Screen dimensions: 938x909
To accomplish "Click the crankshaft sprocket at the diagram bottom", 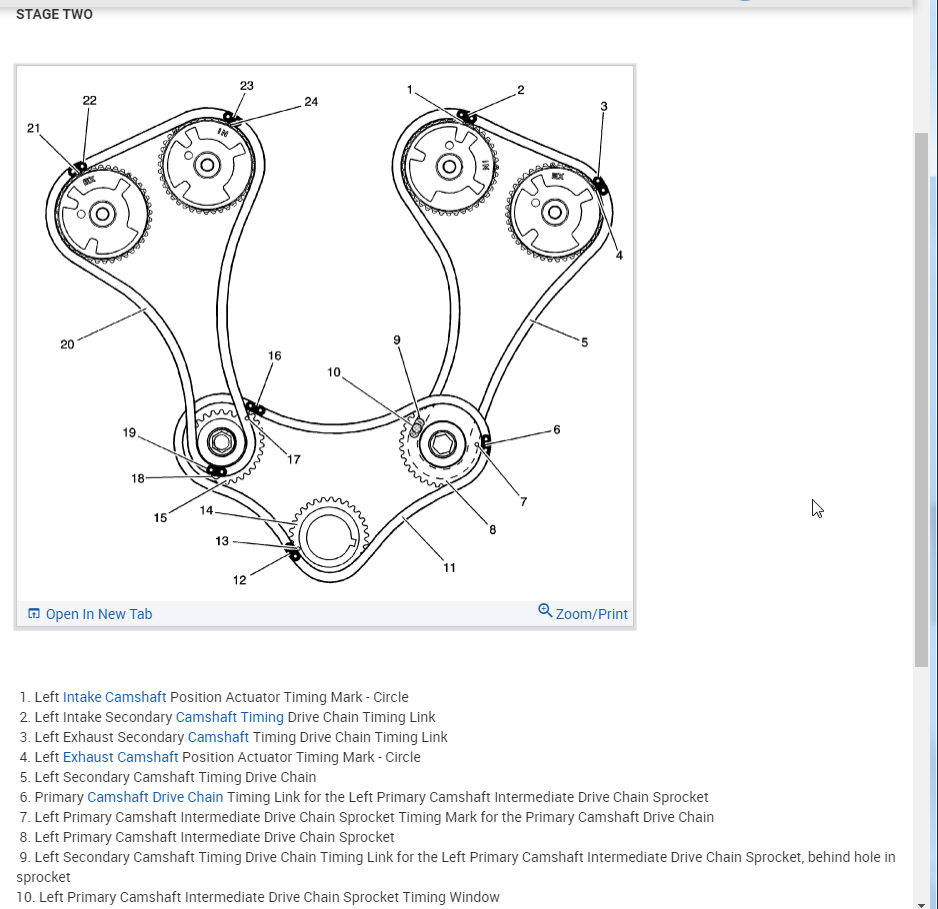I will (x=326, y=539).
